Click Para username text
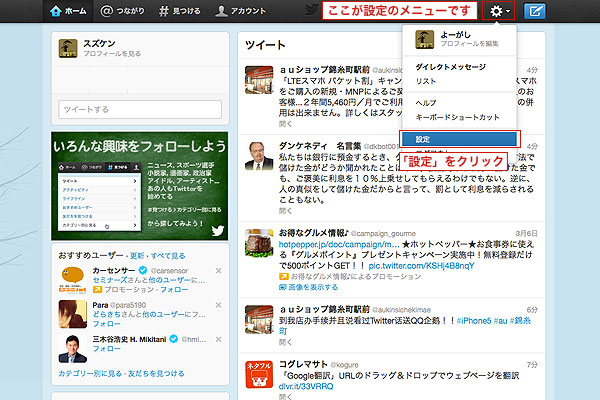600x400 pixels. pyautogui.click(x=100, y=305)
